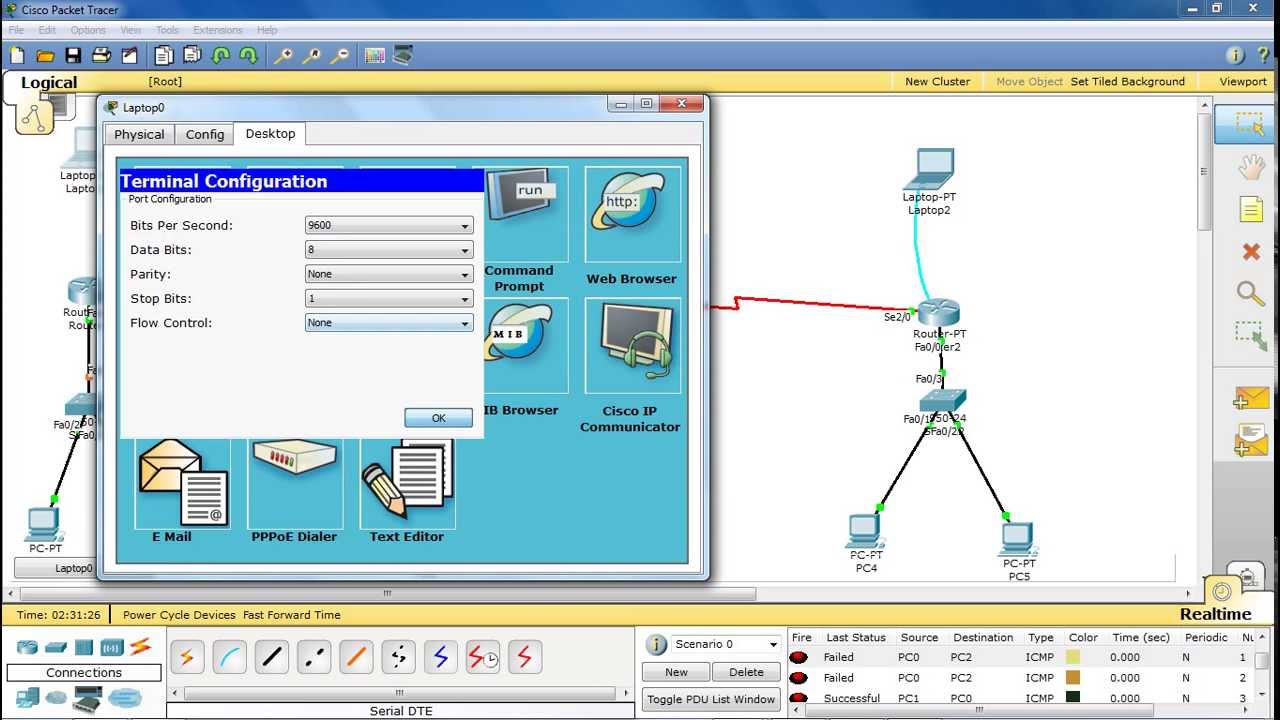Switch to the Physical tab
Screen dimensions: 1280x720
pyautogui.click(x=139, y=134)
